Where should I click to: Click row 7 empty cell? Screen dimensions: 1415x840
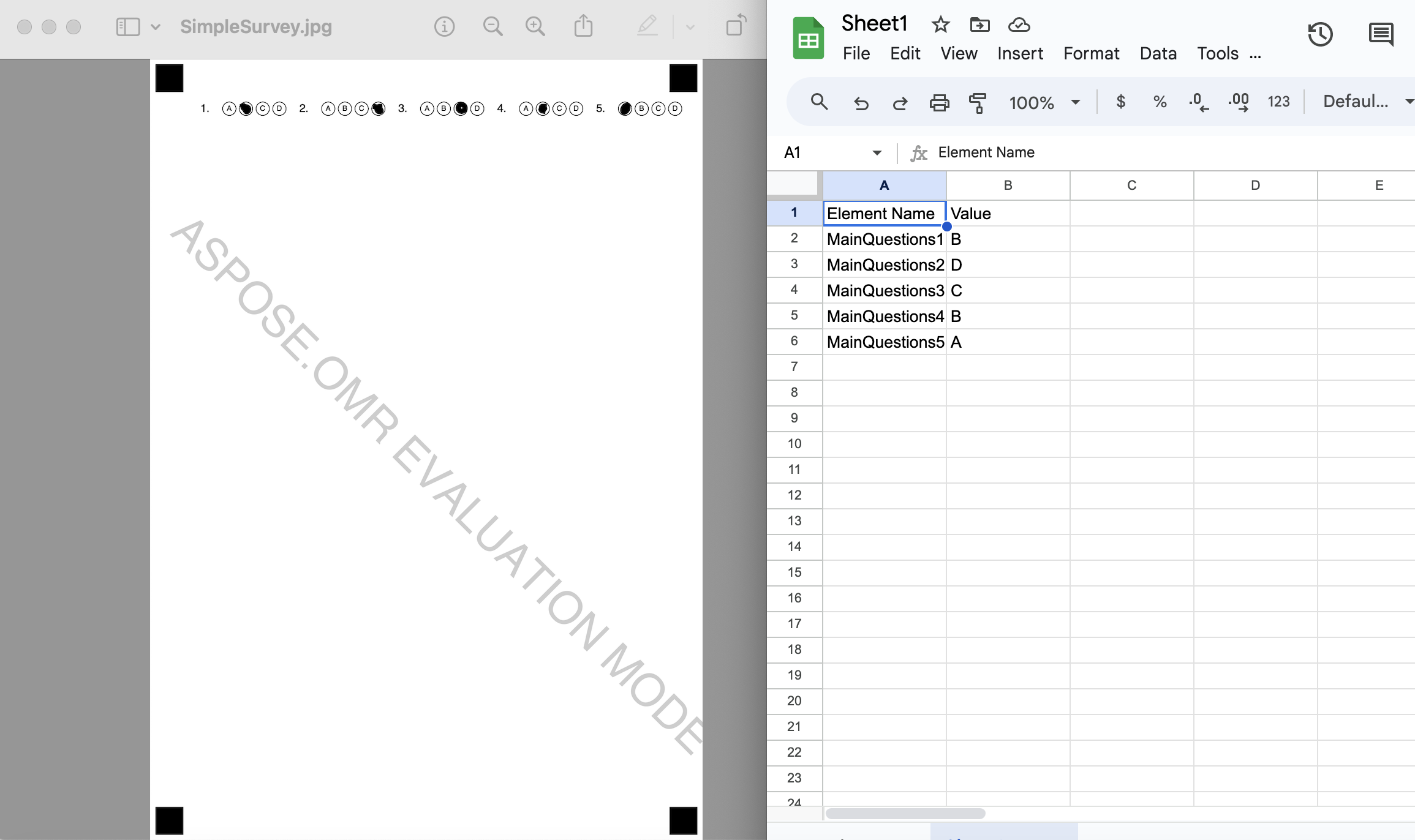[883, 366]
